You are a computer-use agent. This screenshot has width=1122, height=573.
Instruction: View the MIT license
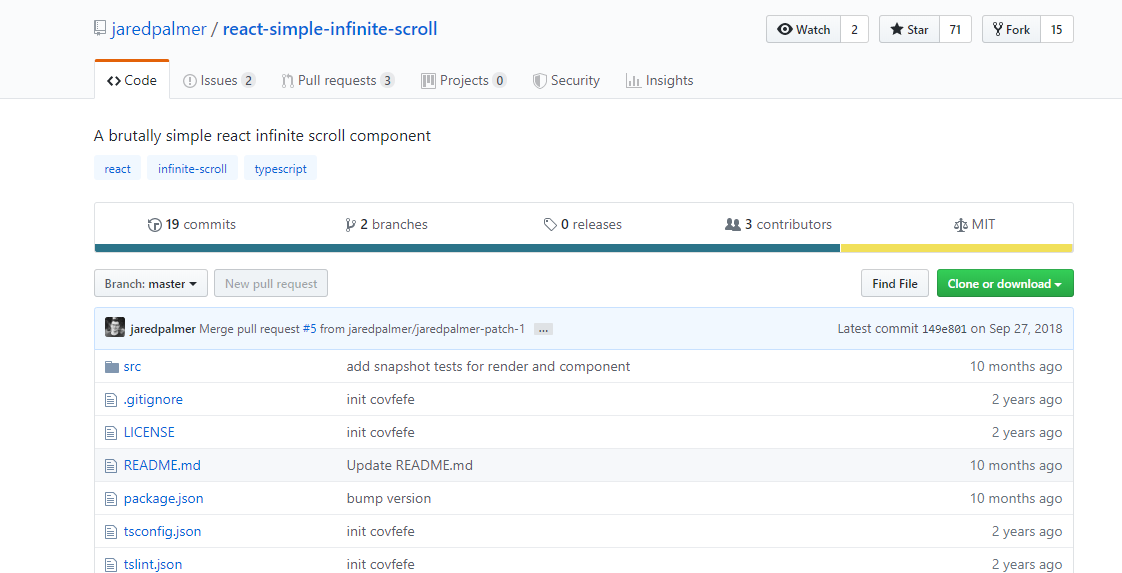coord(975,225)
